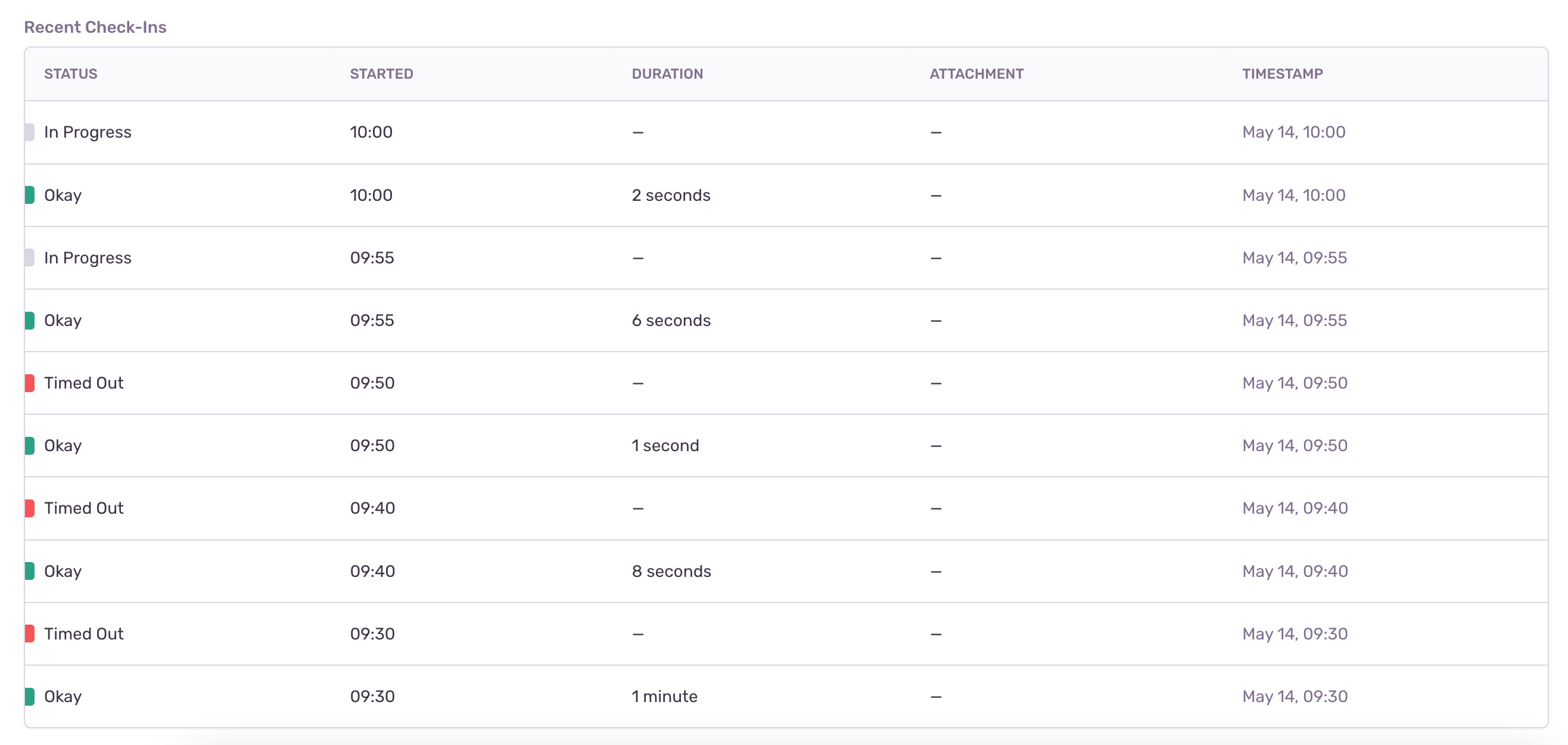Click the DURATION column header
The height and width of the screenshot is (745, 1568).
click(x=667, y=73)
